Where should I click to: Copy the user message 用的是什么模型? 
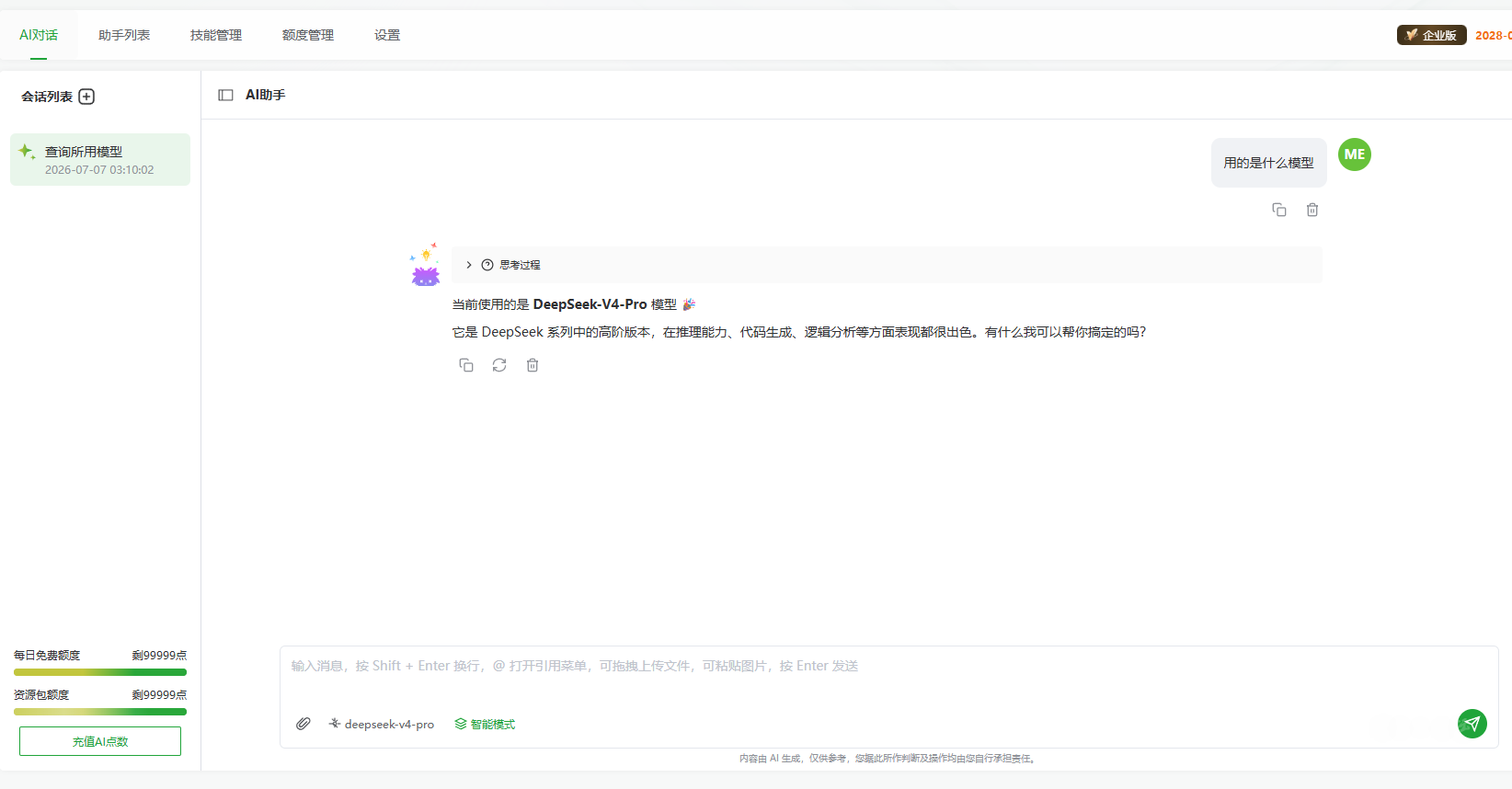click(x=1279, y=210)
